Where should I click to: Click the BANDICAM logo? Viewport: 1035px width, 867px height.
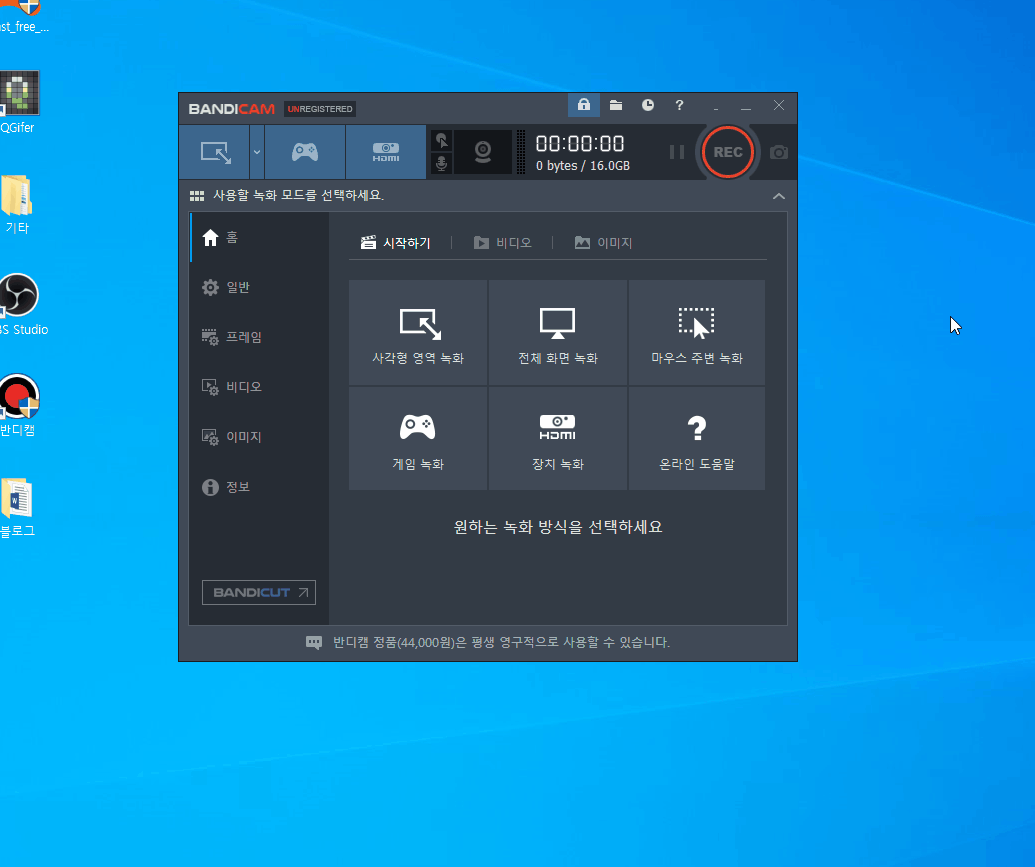pos(232,109)
